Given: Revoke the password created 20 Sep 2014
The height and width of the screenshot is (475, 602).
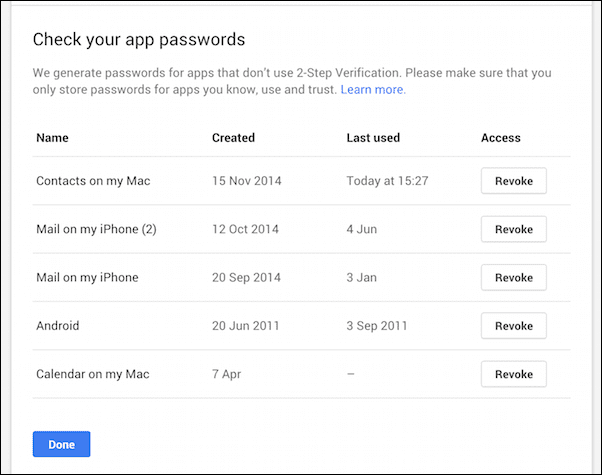Looking at the screenshot, I should (x=514, y=277).
